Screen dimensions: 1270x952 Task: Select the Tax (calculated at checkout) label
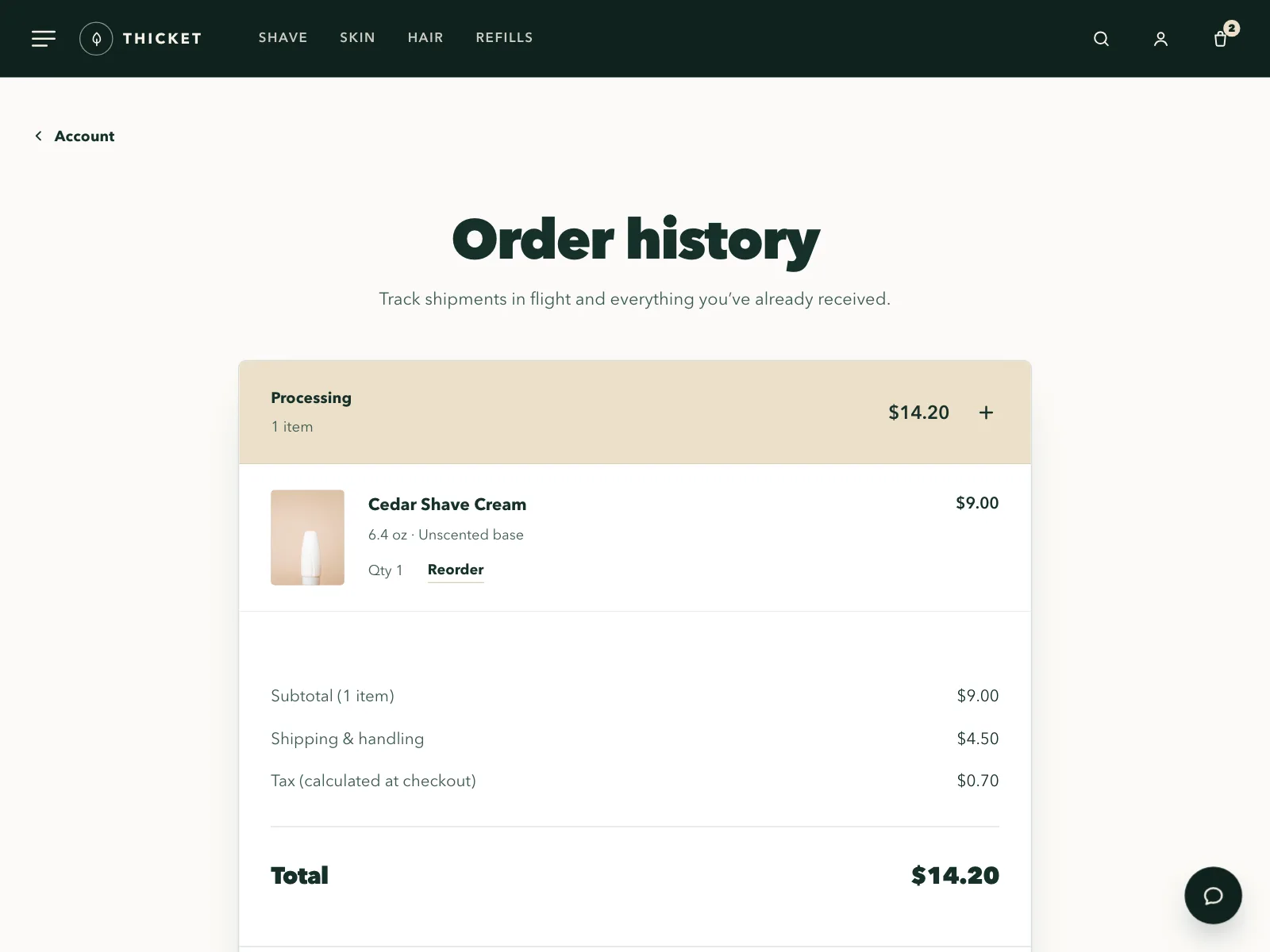click(373, 781)
